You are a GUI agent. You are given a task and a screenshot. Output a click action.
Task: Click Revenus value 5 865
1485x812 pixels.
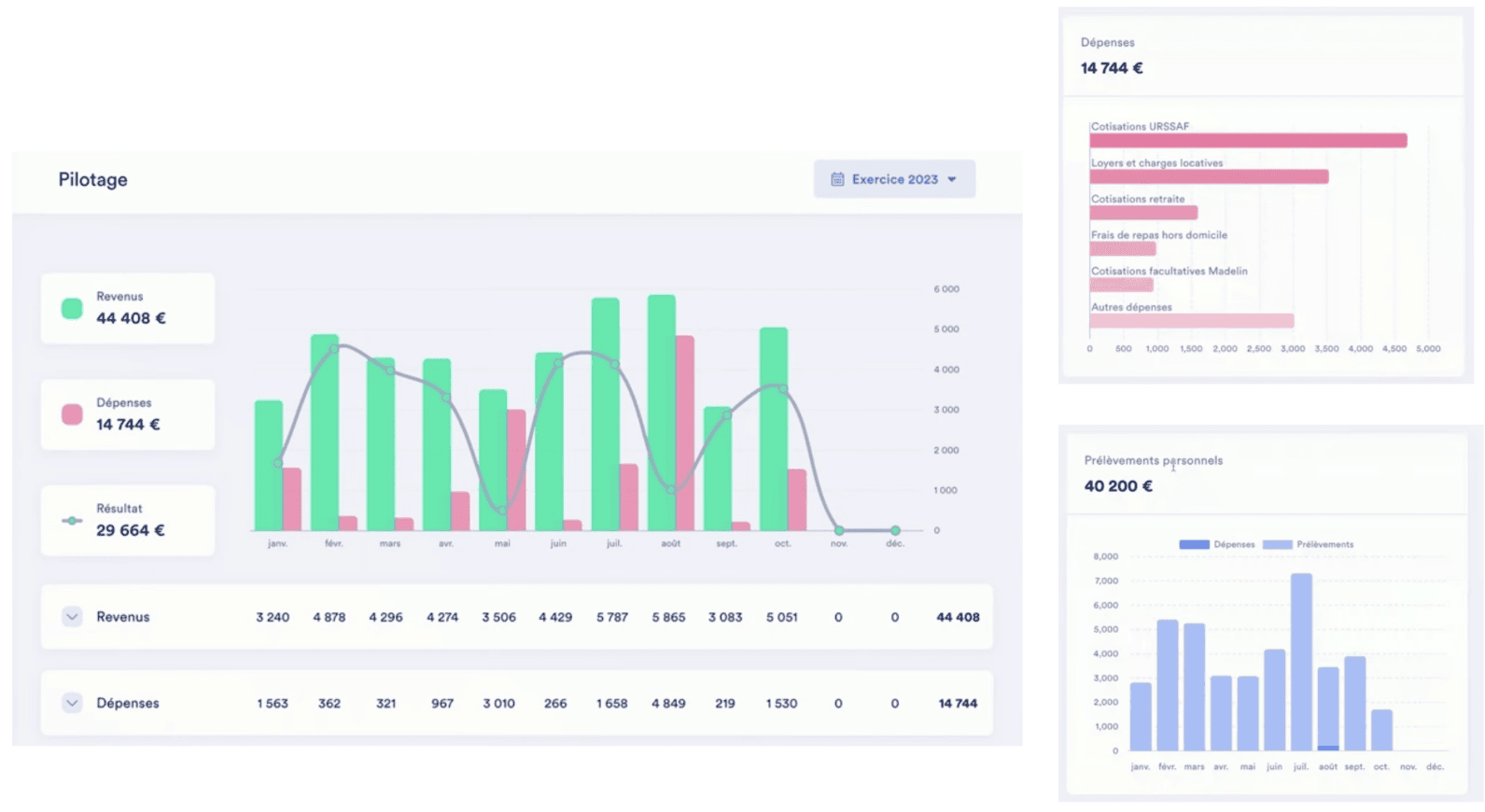click(668, 617)
